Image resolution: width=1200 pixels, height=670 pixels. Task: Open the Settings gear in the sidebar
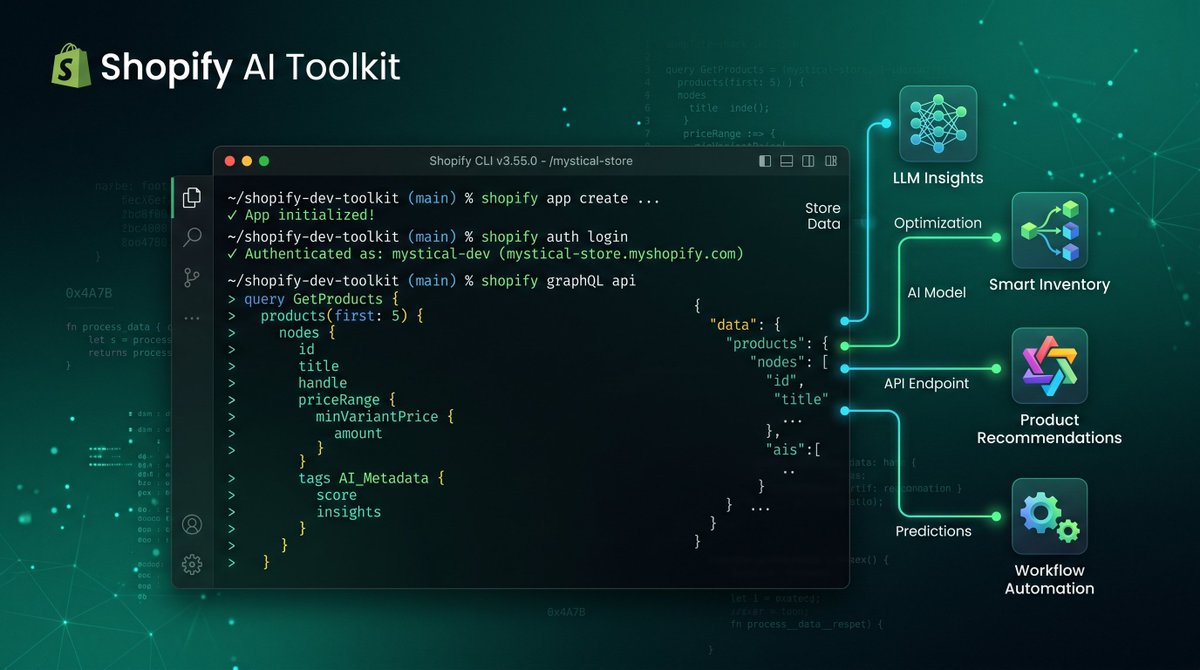192,564
